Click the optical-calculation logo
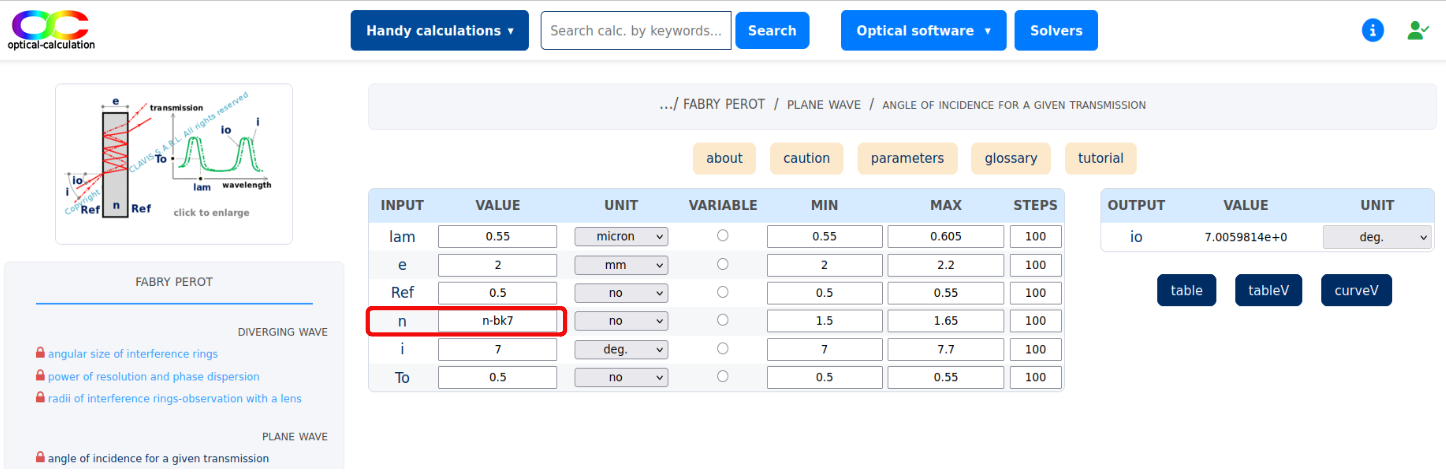 (x=51, y=30)
